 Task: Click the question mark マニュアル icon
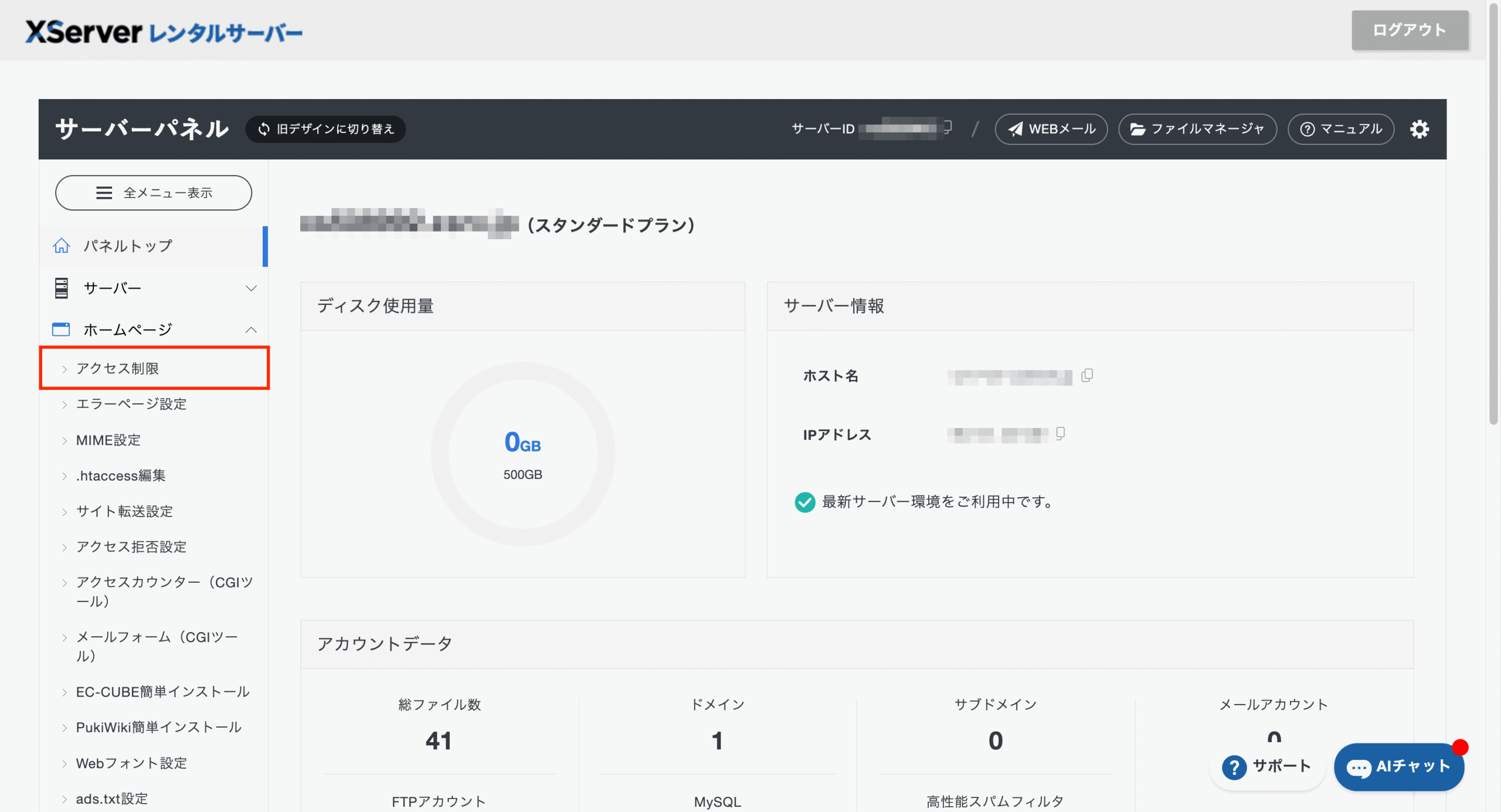point(1307,129)
